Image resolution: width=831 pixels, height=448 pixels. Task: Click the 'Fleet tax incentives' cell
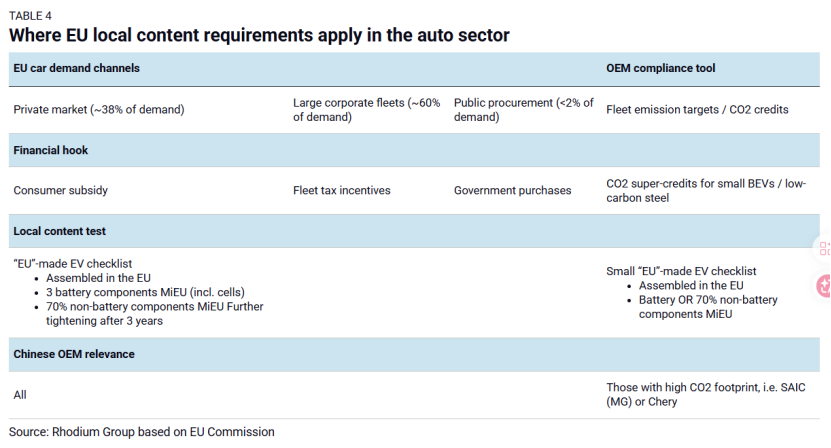click(341, 190)
